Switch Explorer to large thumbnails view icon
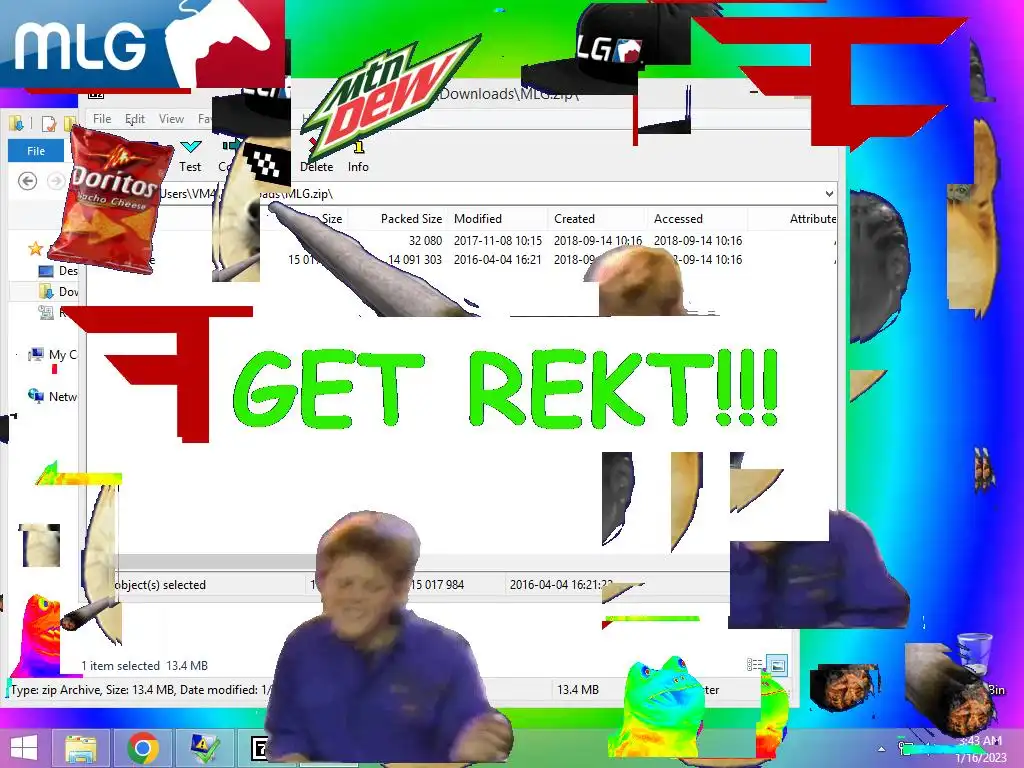Viewport: 1024px width, 768px height. coord(777,665)
